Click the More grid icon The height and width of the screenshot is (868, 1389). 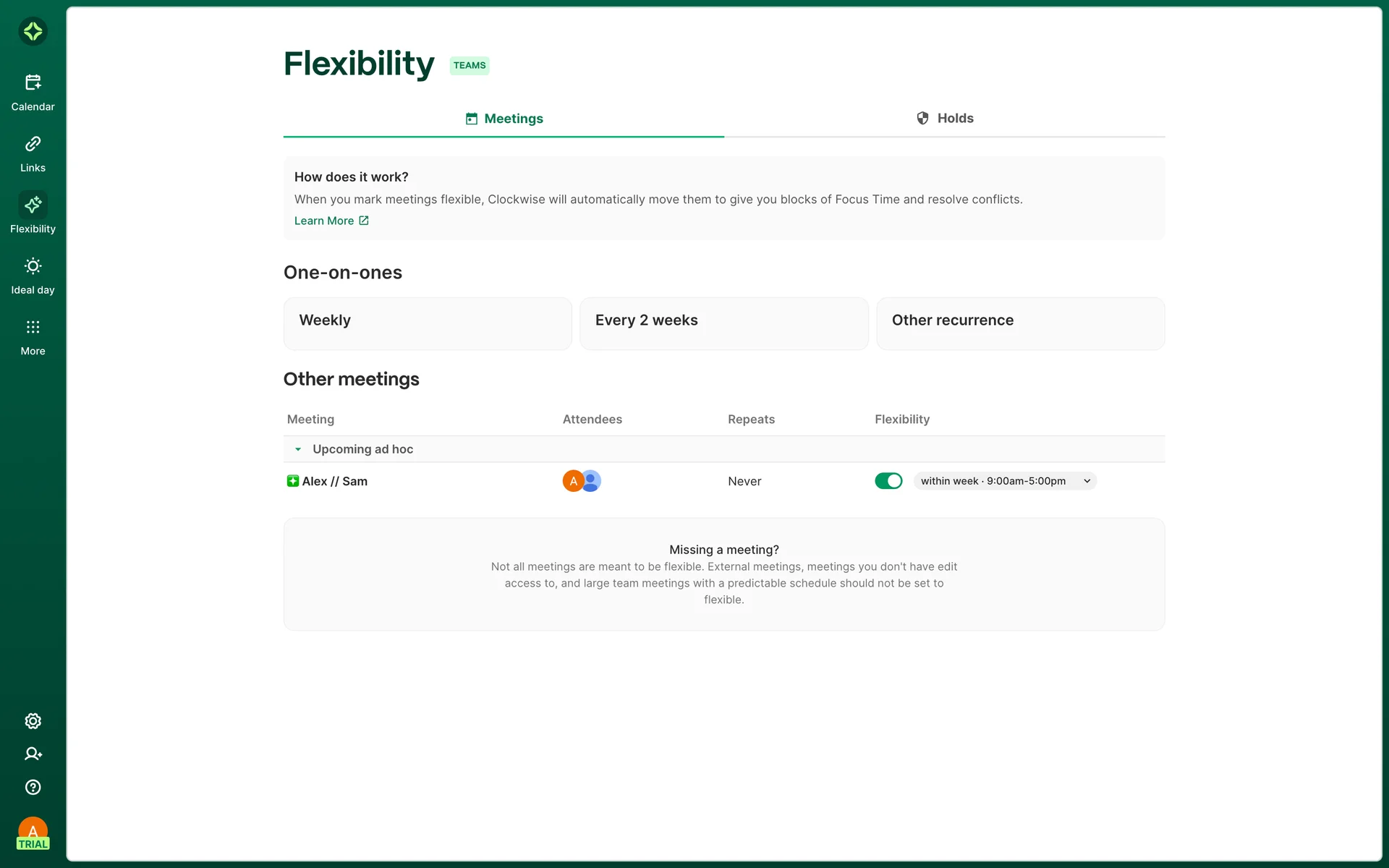coord(33,327)
